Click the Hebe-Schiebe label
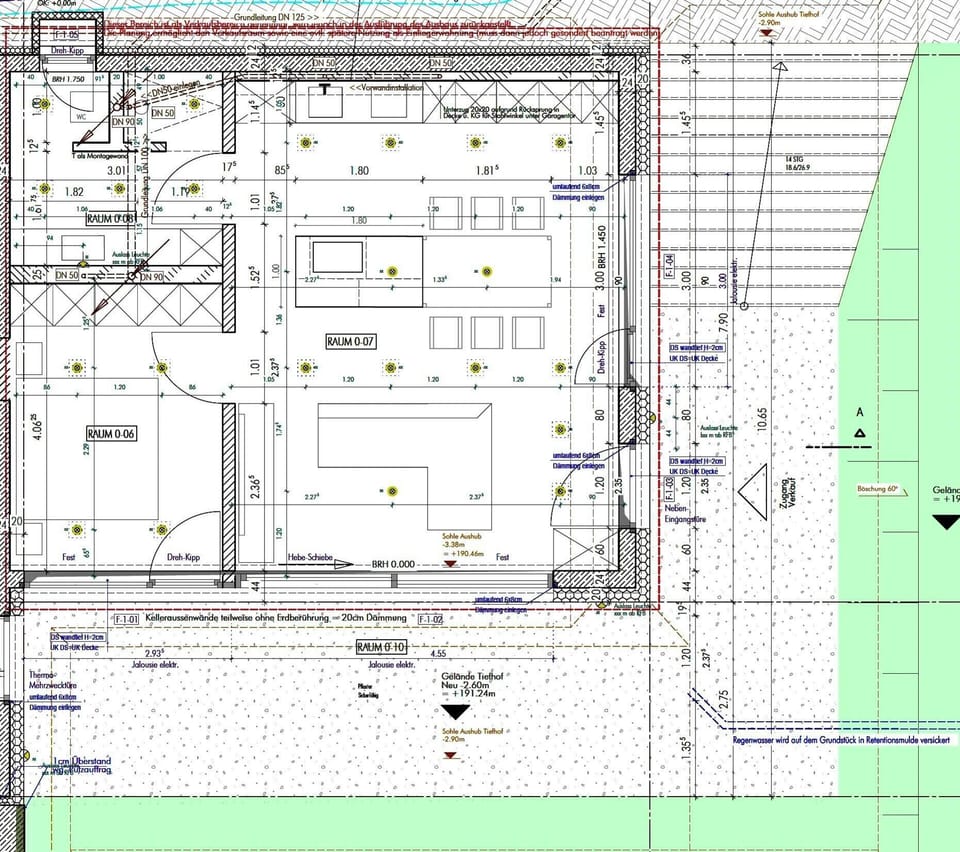The image size is (960, 852). click(x=310, y=557)
